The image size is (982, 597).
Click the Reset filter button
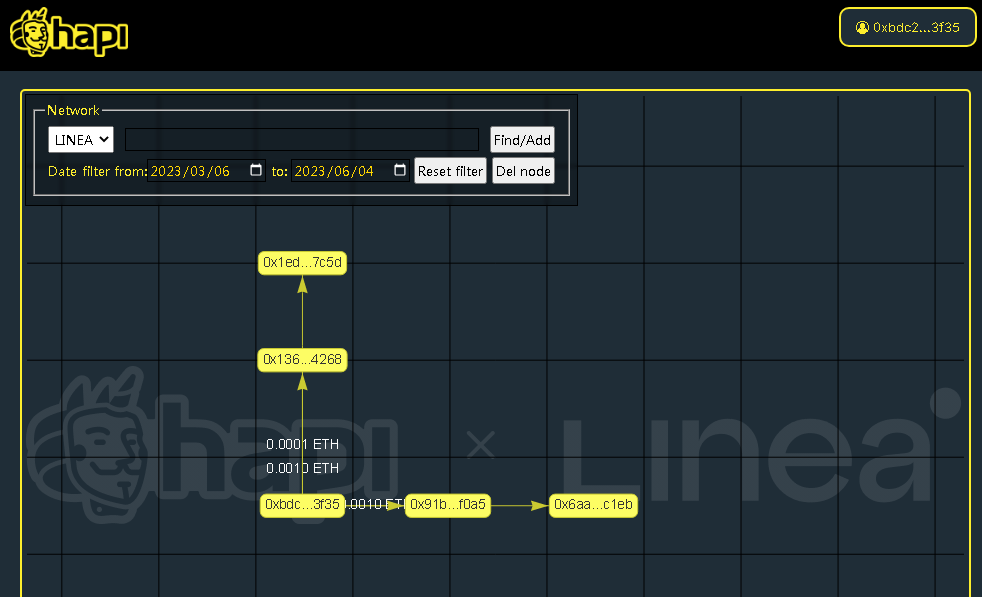(450, 171)
